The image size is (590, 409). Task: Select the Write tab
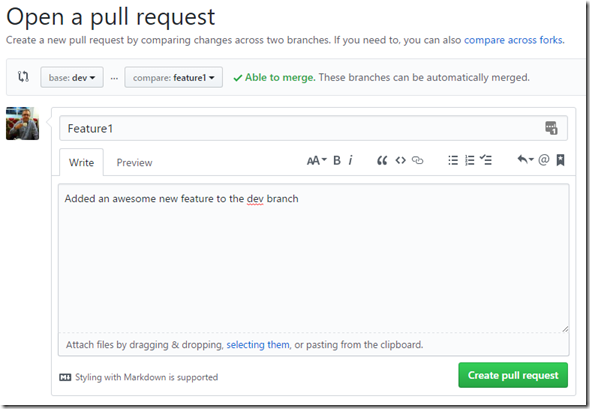pos(81,163)
